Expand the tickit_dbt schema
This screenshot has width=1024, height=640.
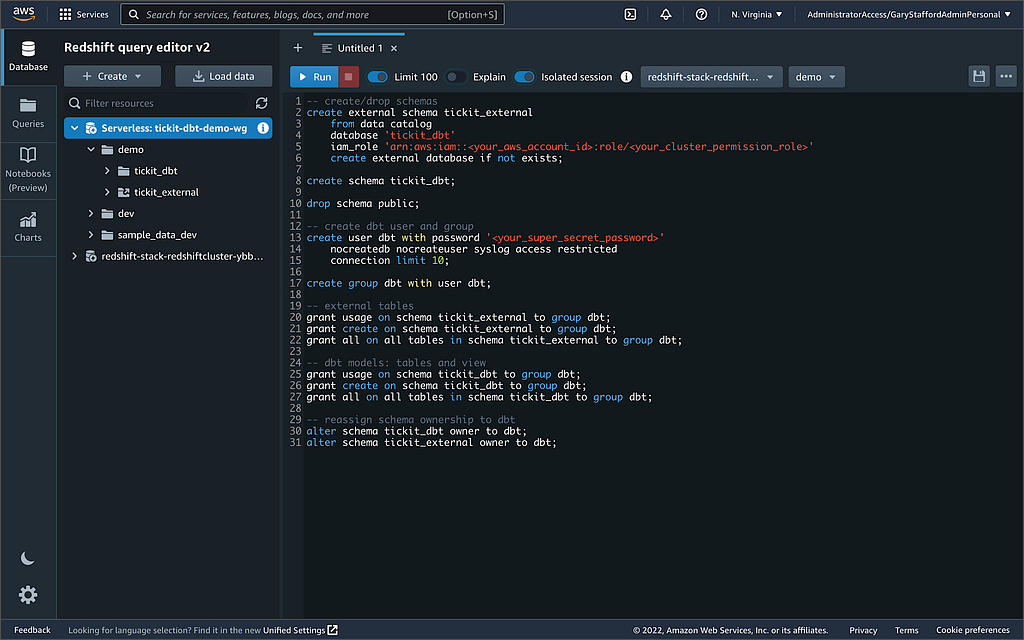coord(107,170)
